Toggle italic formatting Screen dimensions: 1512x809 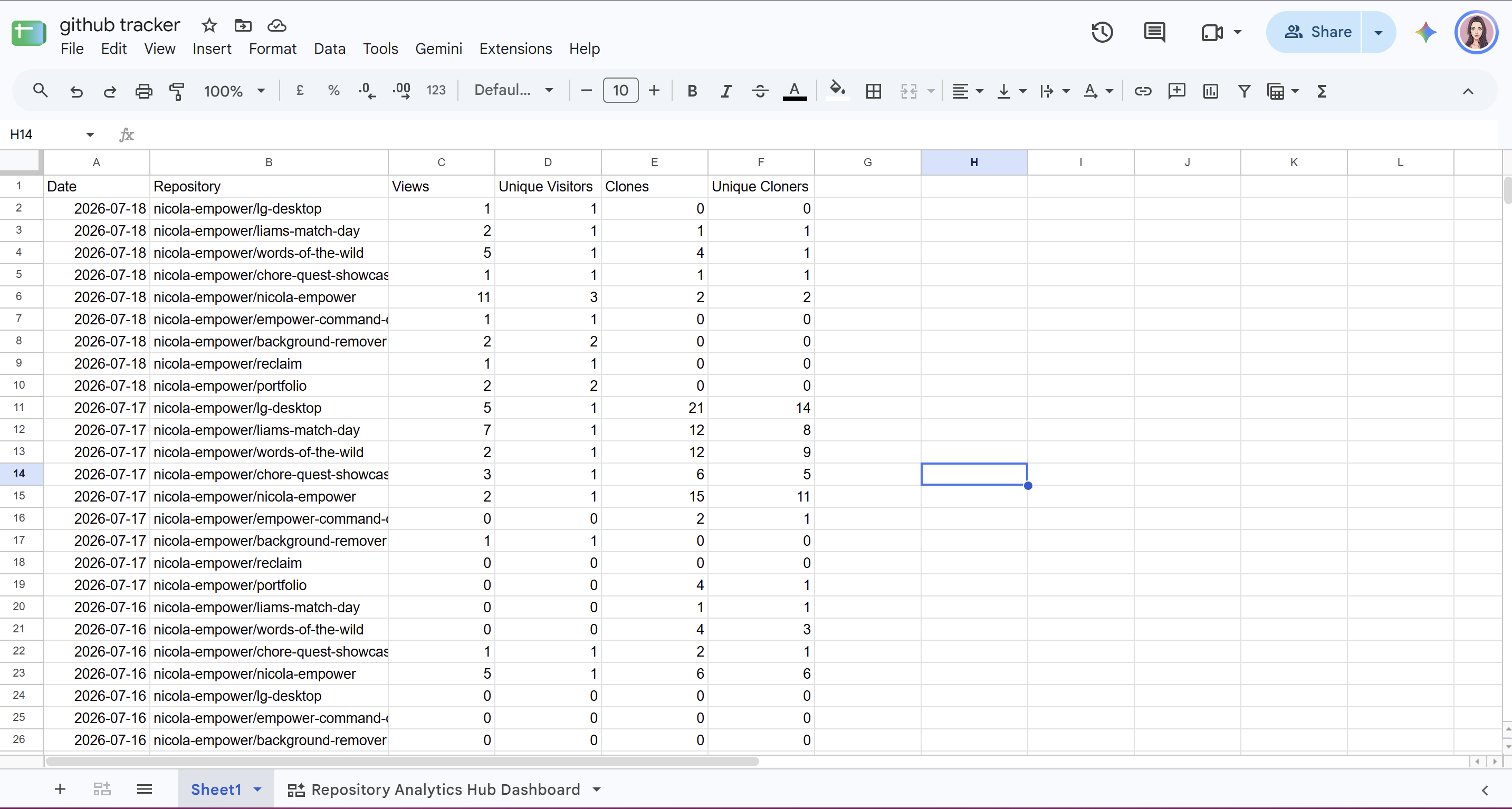pos(726,91)
